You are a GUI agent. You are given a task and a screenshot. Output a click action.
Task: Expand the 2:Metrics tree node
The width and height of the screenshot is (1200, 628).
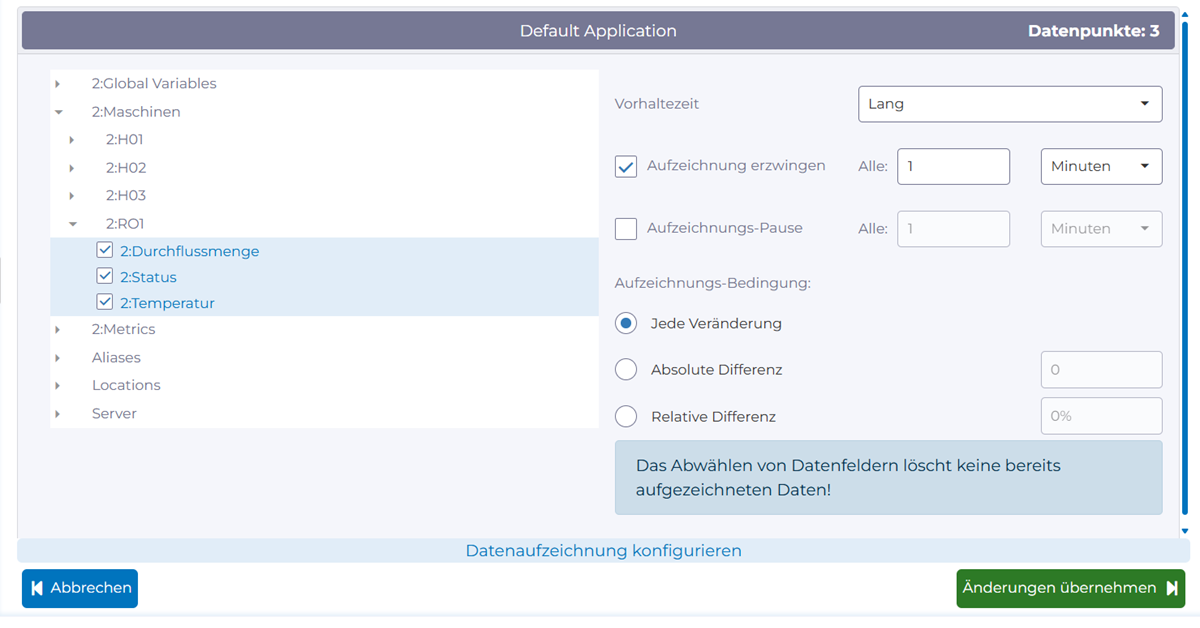(58, 328)
